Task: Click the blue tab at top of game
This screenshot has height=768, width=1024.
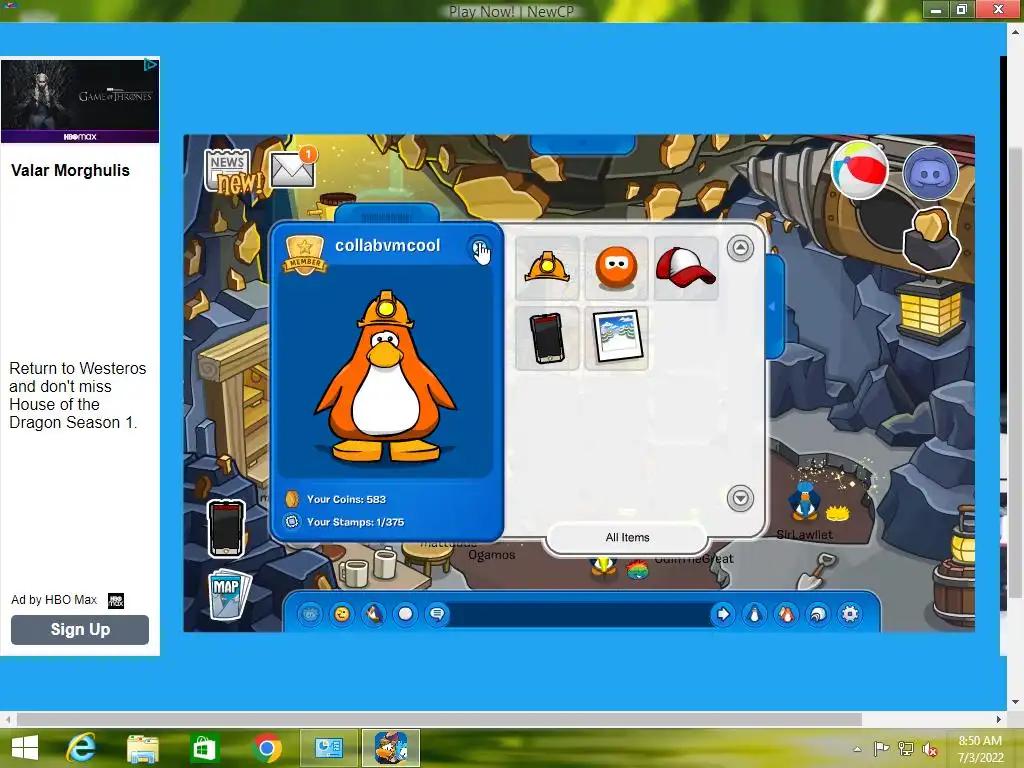Action: tap(583, 144)
